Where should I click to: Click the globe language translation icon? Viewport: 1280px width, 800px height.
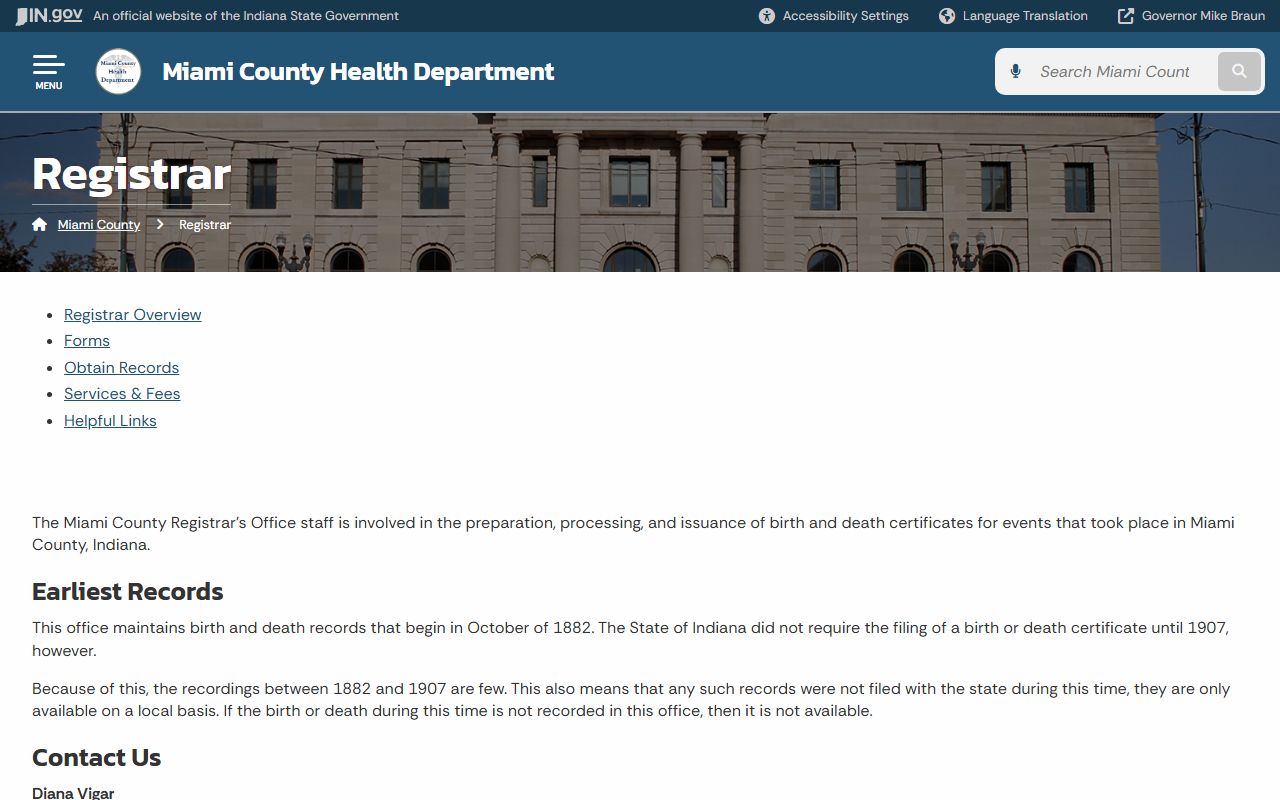[x=947, y=16]
